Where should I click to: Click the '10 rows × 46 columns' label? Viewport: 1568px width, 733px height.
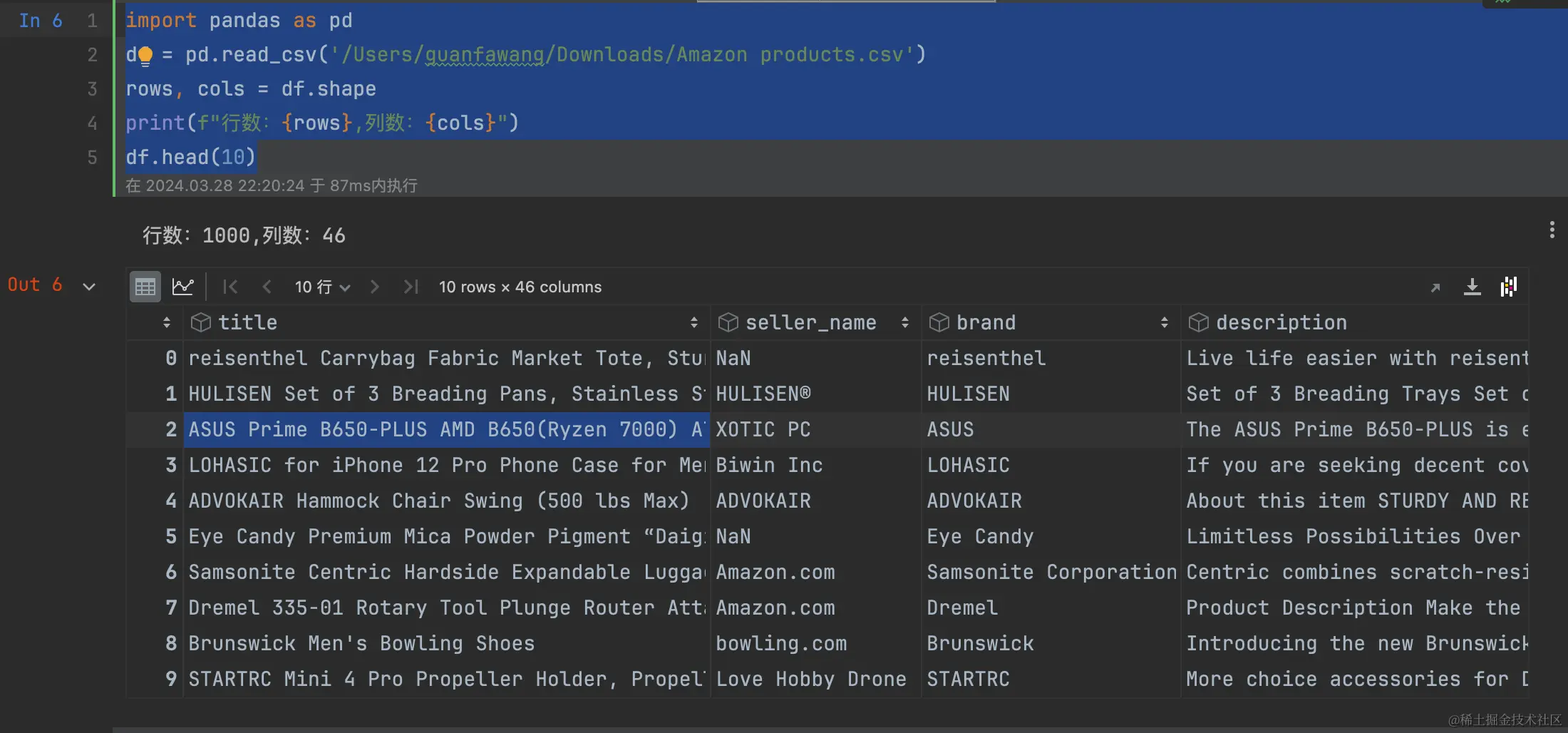pos(520,287)
